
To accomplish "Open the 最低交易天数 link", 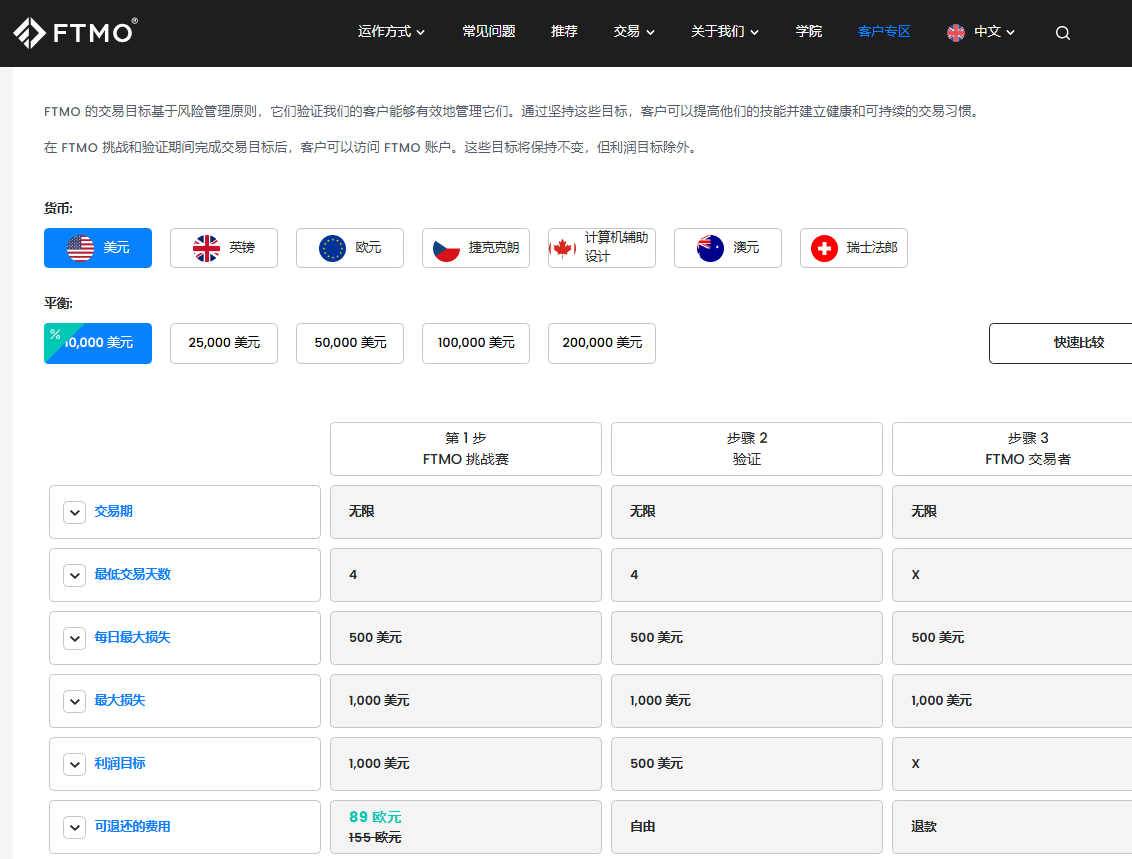I will [132, 575].
